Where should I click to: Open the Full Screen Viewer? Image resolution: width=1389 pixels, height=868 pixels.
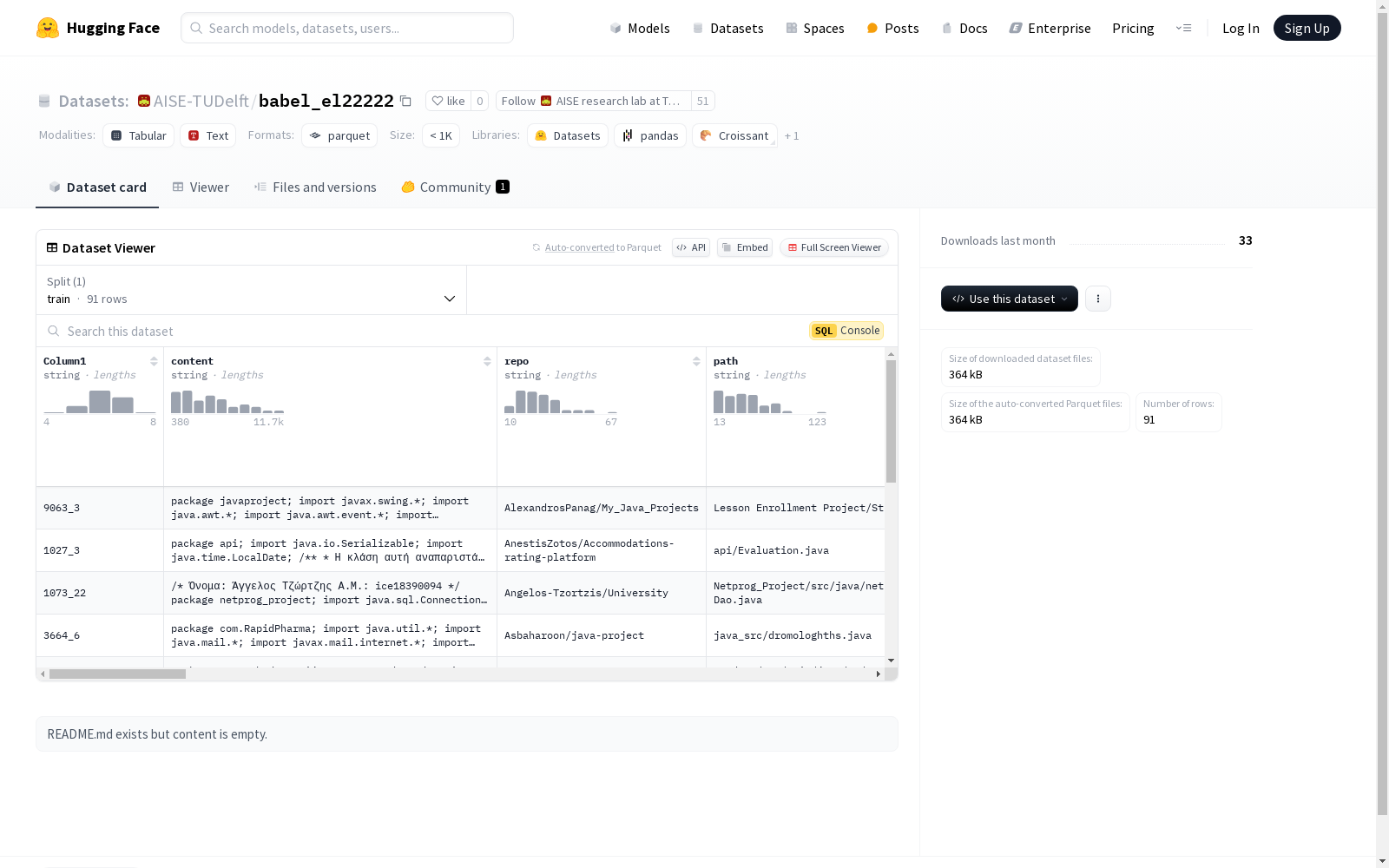pos(834,247)
